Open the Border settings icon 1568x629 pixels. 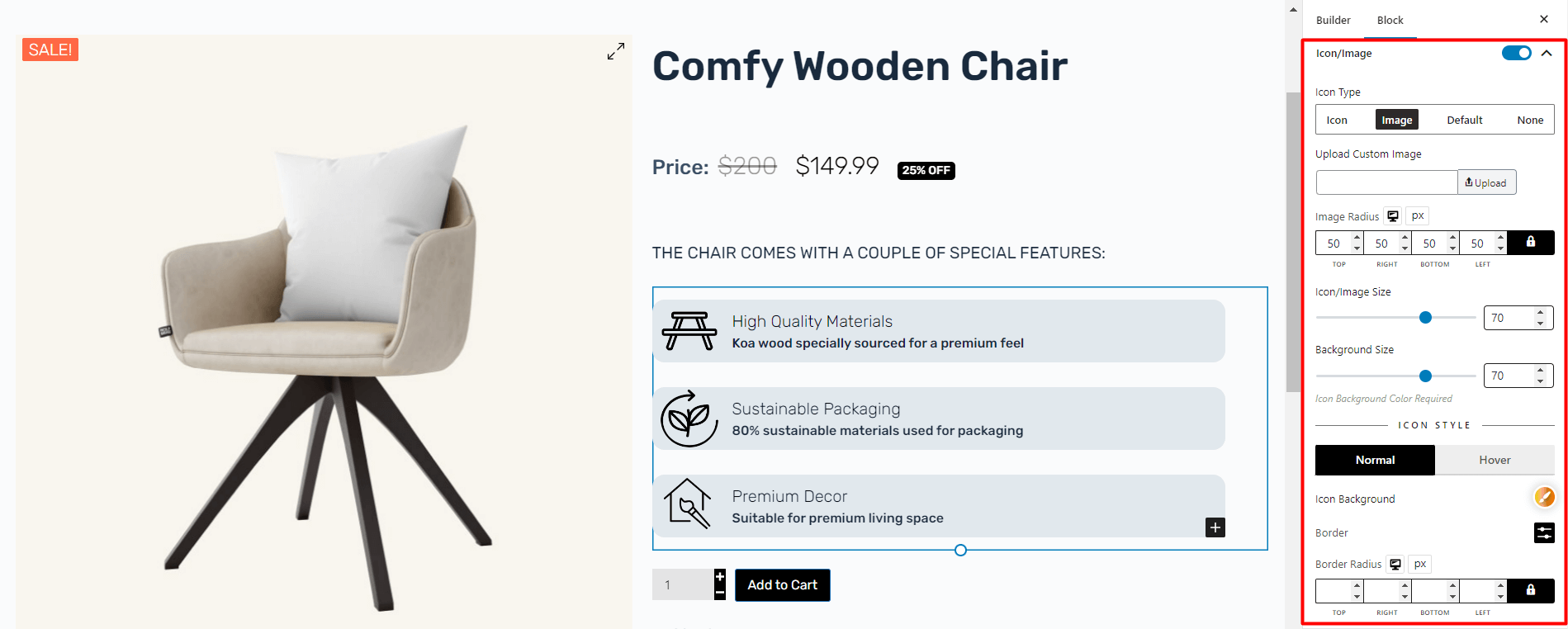coord(1544,533)
